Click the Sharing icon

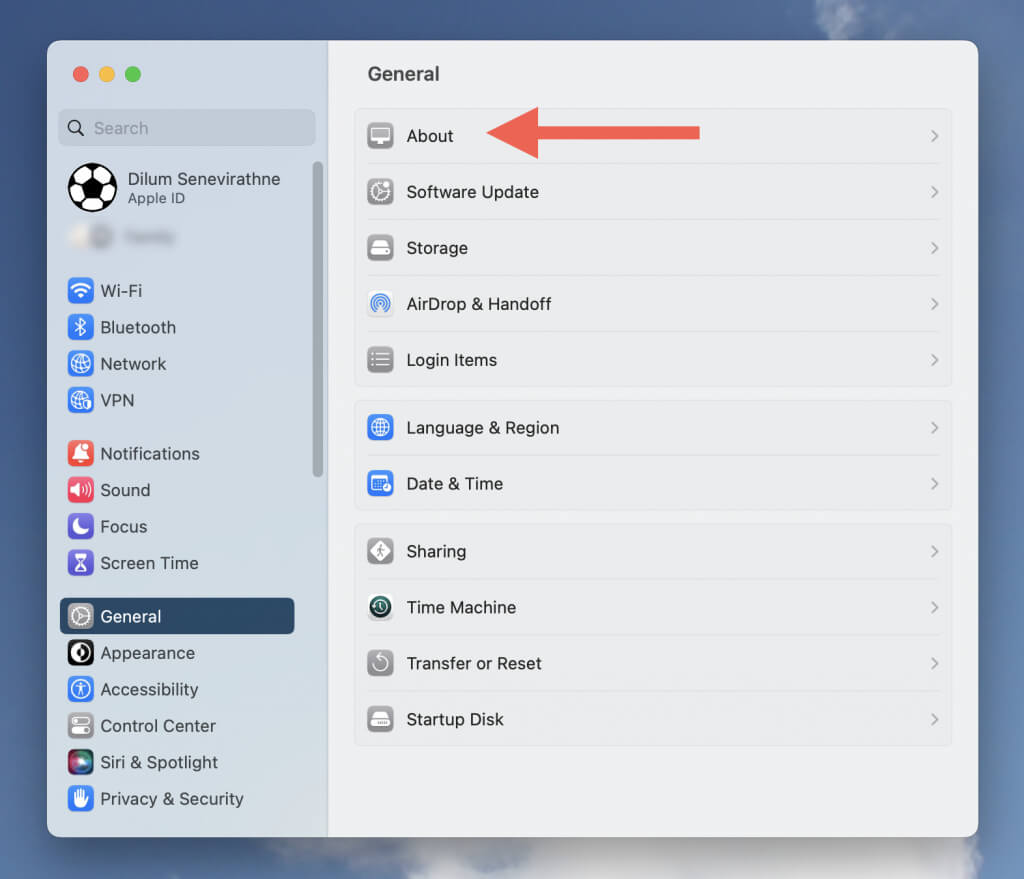click(380, 551)
